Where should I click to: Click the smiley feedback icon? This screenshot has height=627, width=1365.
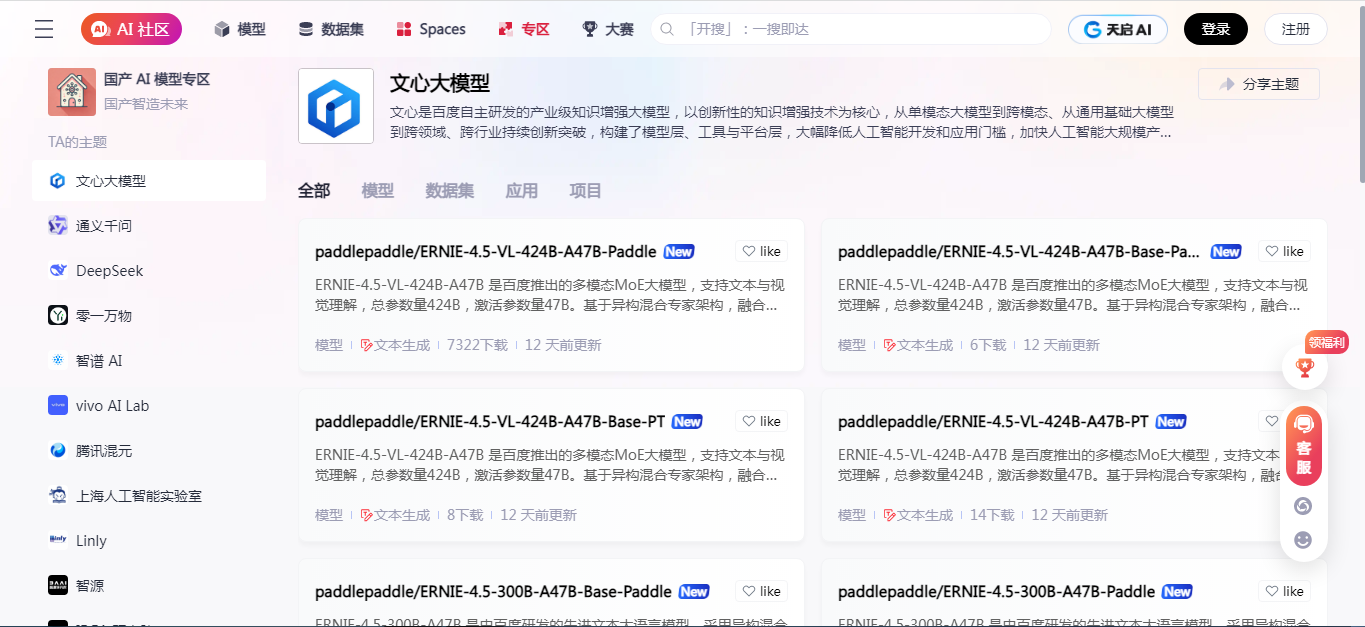point(1303,540)
